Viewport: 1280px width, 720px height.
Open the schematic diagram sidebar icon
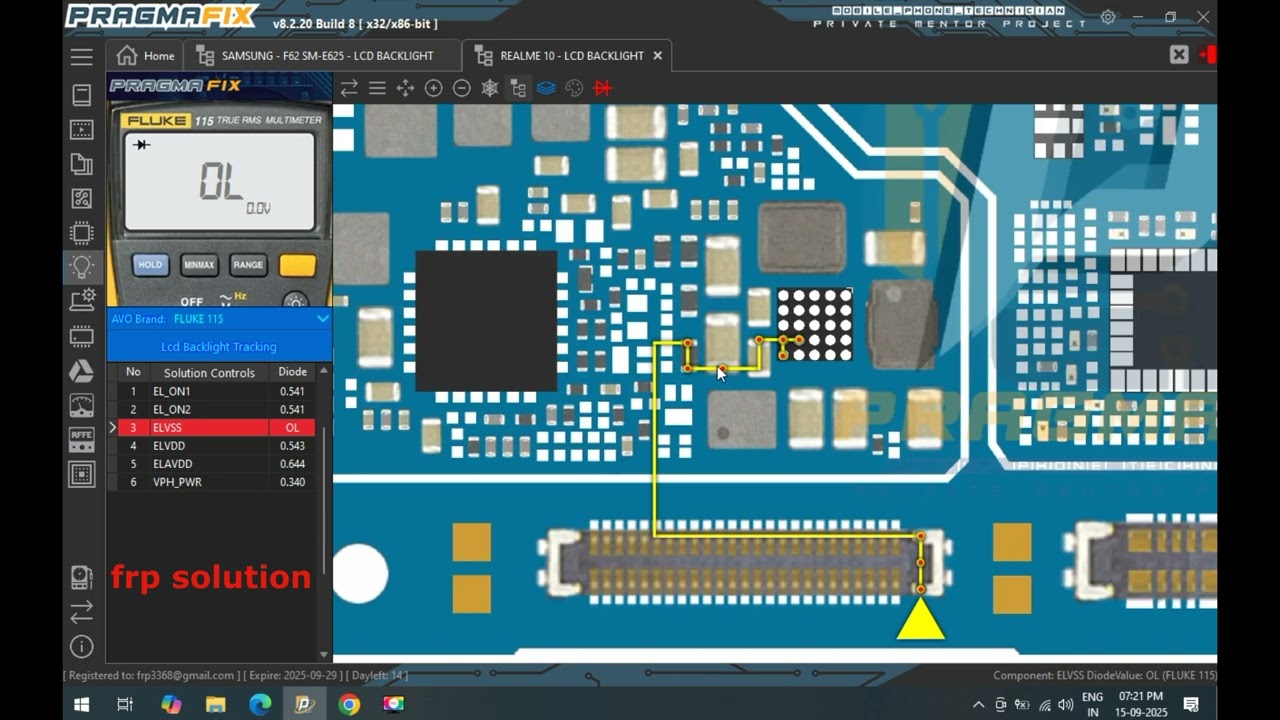coord(82,199)
